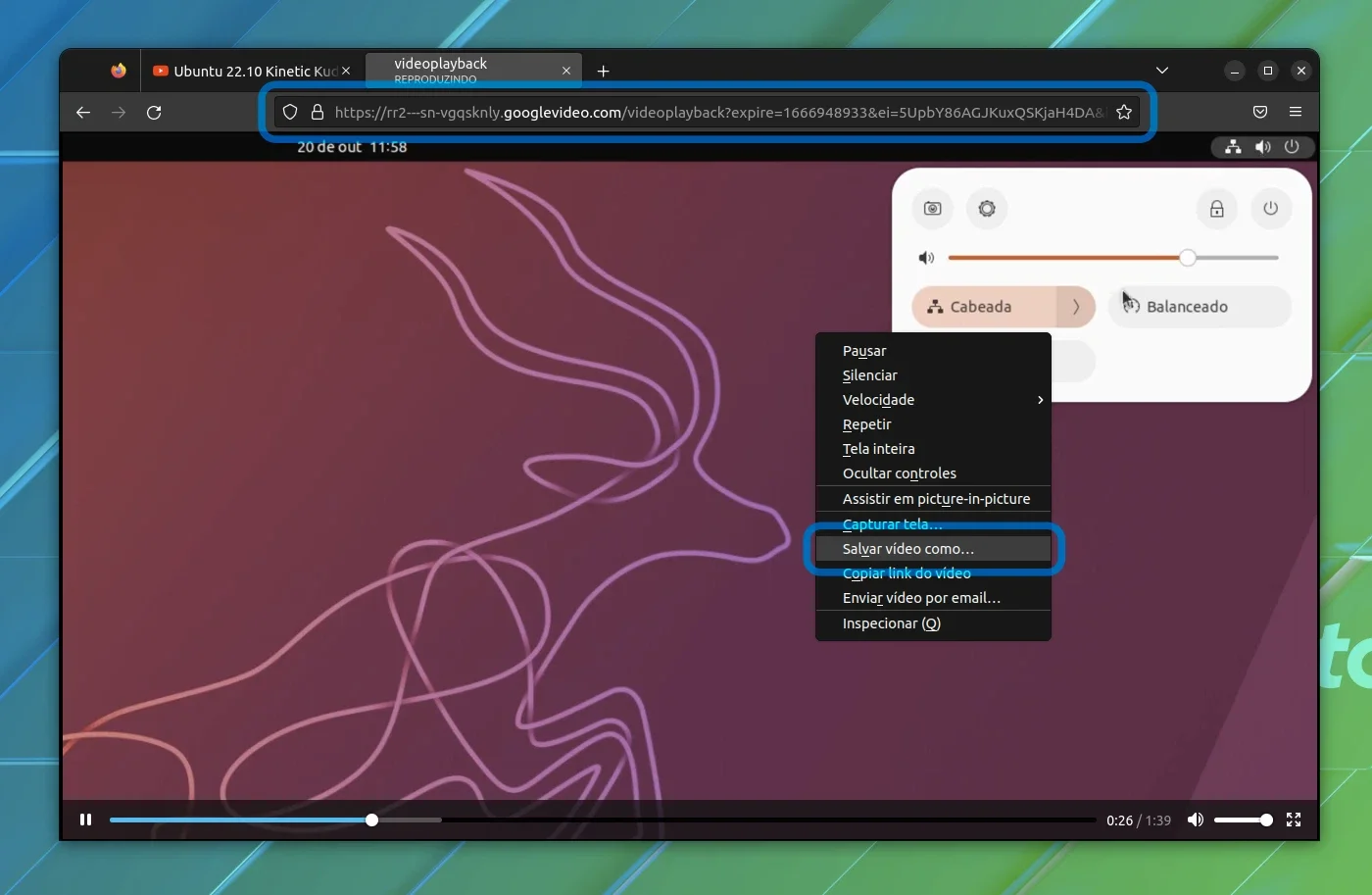Open a new tab with the plus button

[604, 71]
